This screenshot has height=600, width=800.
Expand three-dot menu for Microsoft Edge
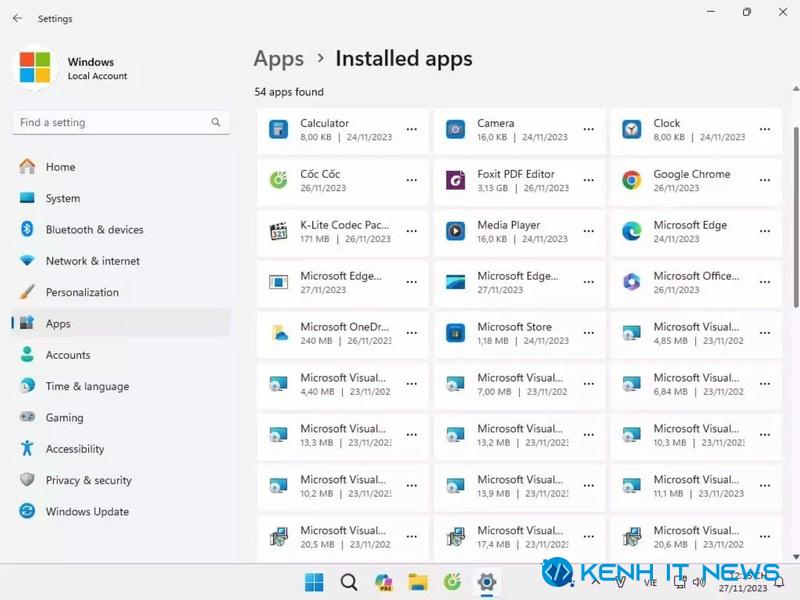coord(765,231)
